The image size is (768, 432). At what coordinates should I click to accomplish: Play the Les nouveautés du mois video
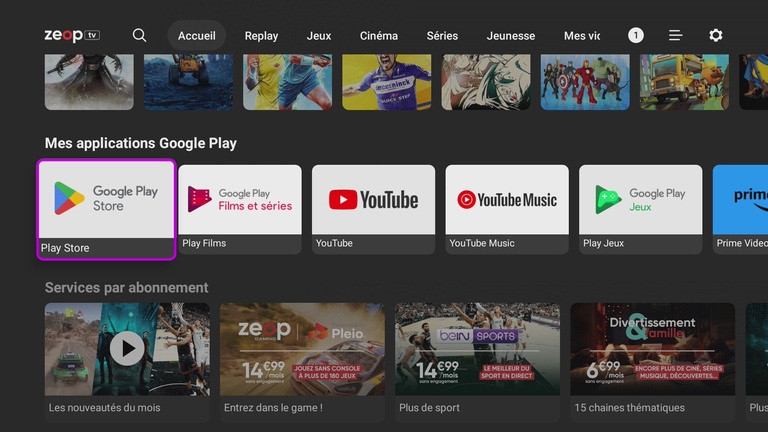coord(127,349)
